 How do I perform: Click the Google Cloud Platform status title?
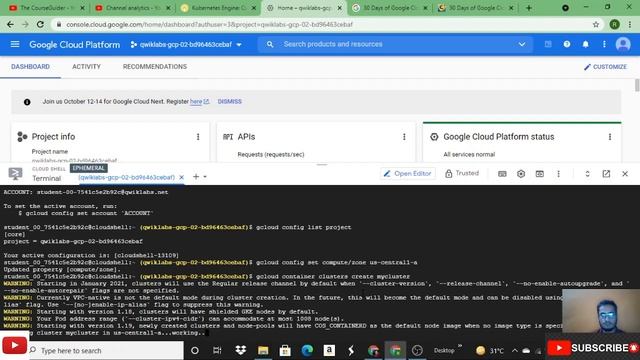(x=499, y=137)
